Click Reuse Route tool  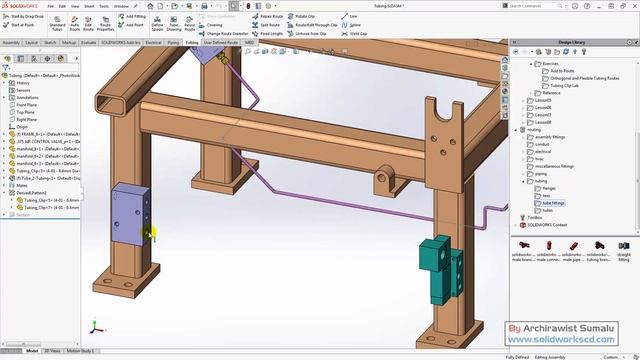(x=189, y=24)
